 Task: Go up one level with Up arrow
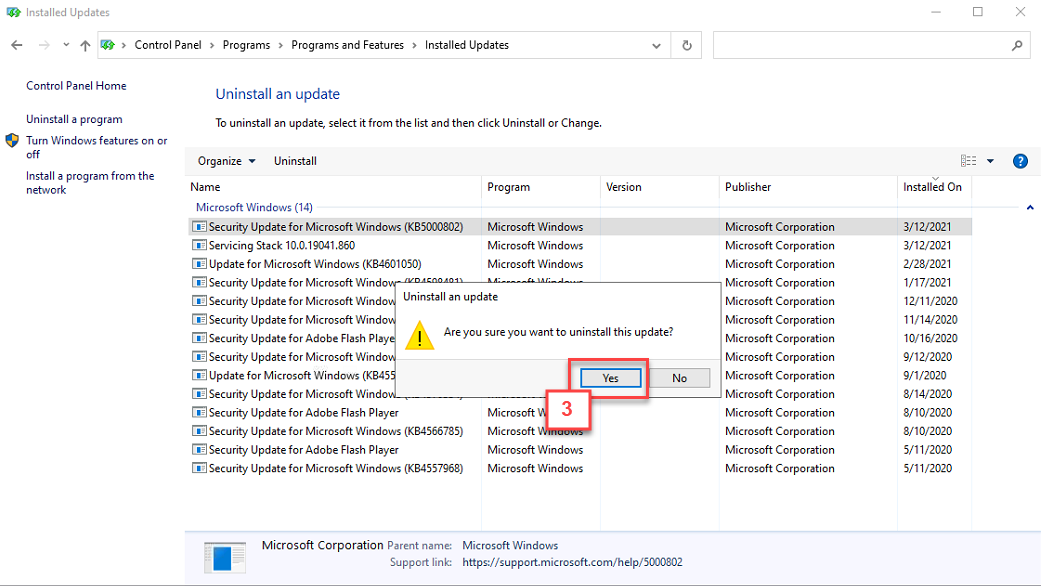[85, 45]
